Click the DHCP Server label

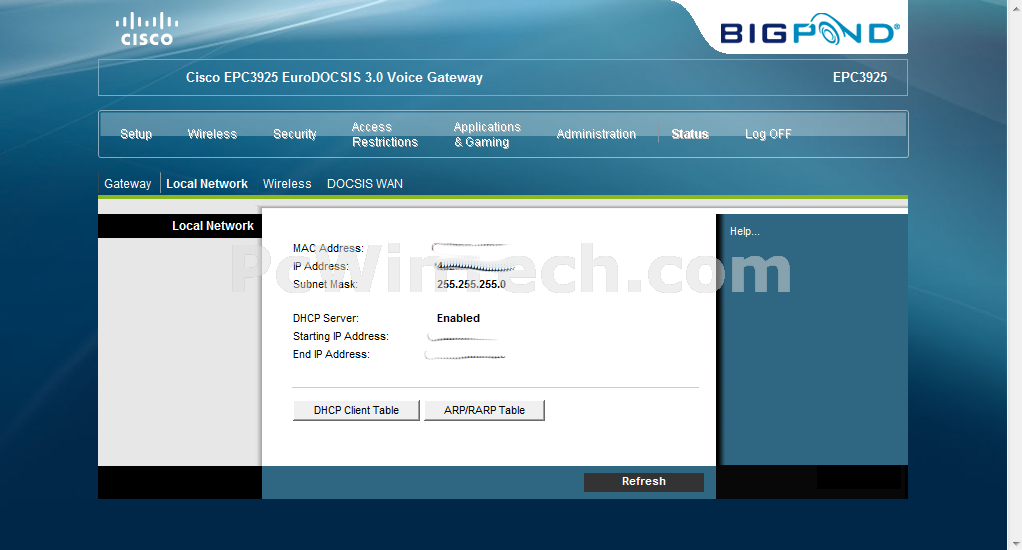pyautogui.click(x=326, y=318)
